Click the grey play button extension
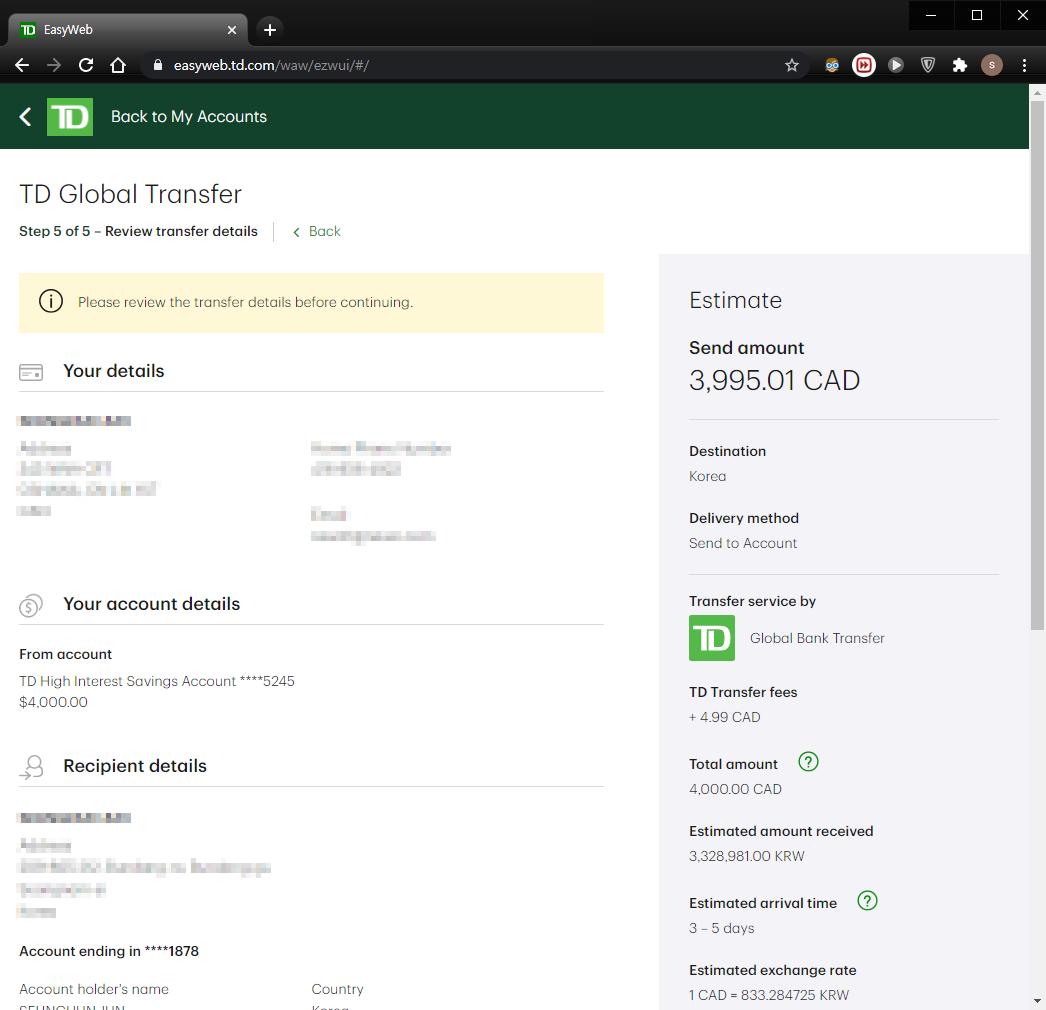Screen dimensions: 1046x1010 (x=896, y=65)
